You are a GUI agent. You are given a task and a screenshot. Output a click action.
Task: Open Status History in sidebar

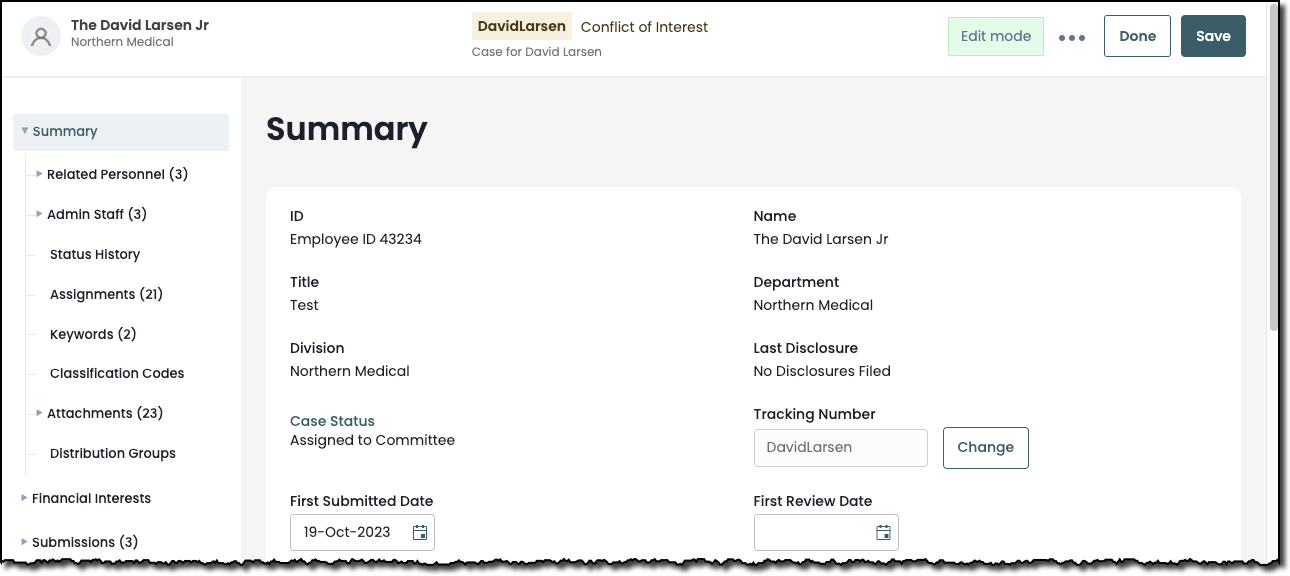[x=95, y=254]
